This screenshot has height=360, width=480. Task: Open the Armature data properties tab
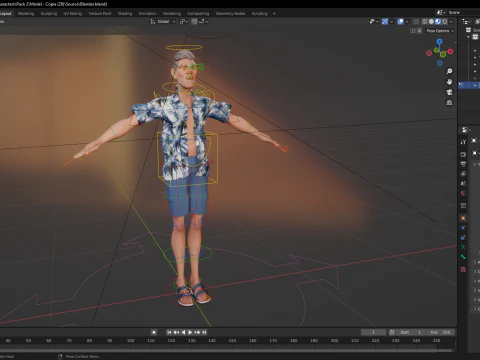point(463,247)
